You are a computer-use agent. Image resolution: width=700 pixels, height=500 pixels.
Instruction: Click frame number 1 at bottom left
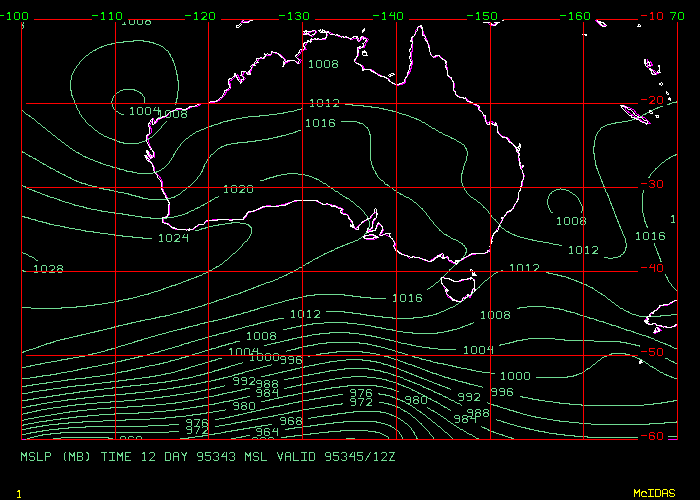[19, 493]
